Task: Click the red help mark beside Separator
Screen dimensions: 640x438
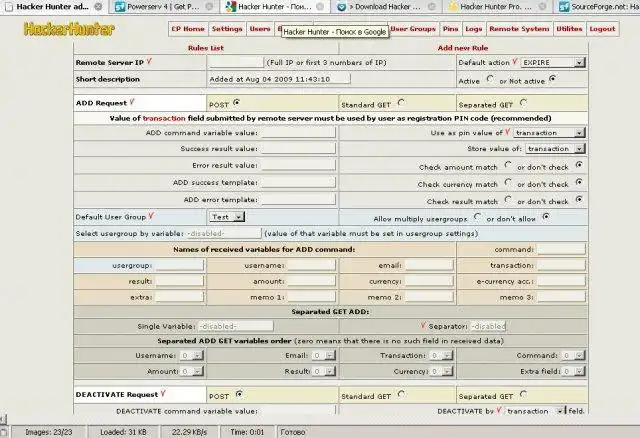Action: (x=425, y=325)
